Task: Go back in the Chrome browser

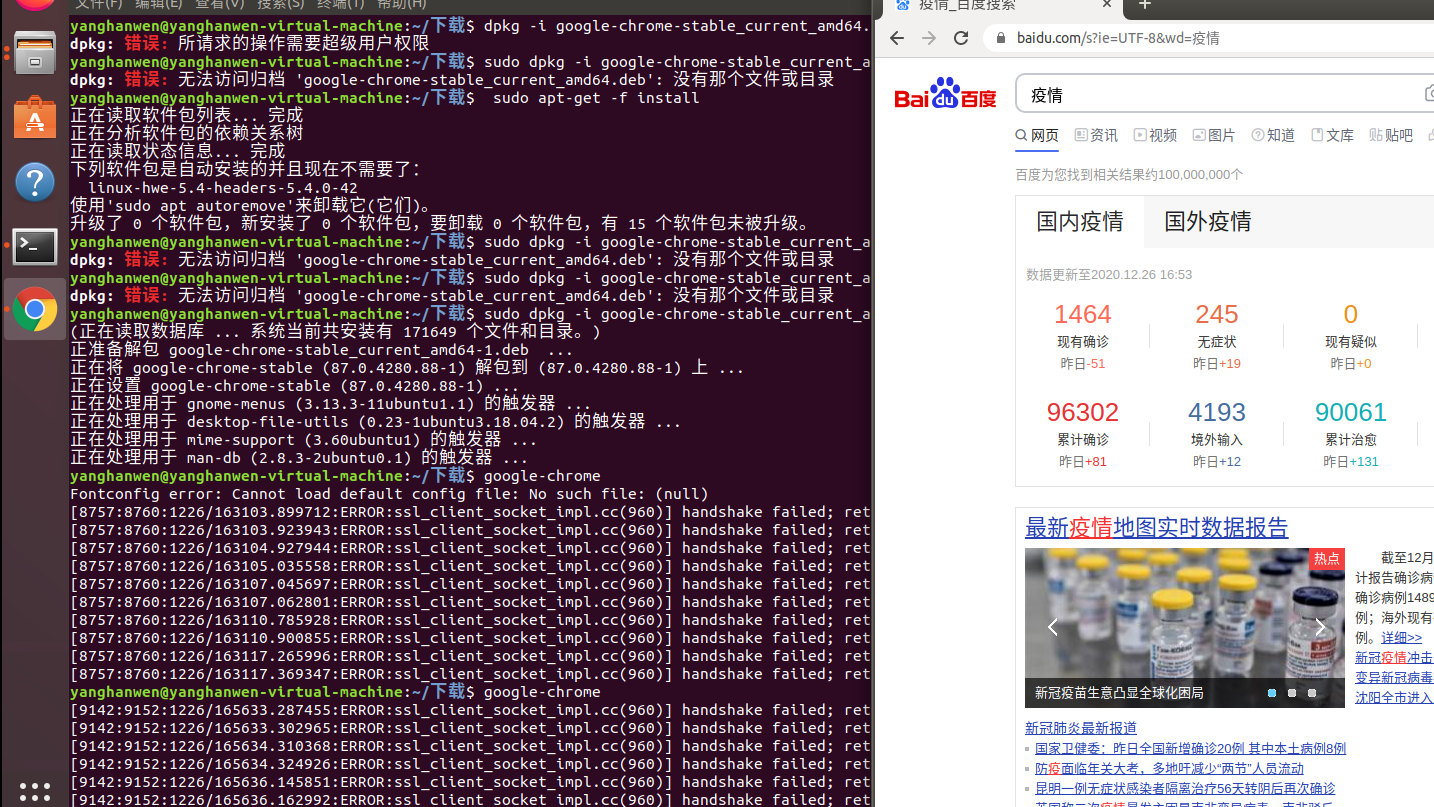Action: click(897, 38)
